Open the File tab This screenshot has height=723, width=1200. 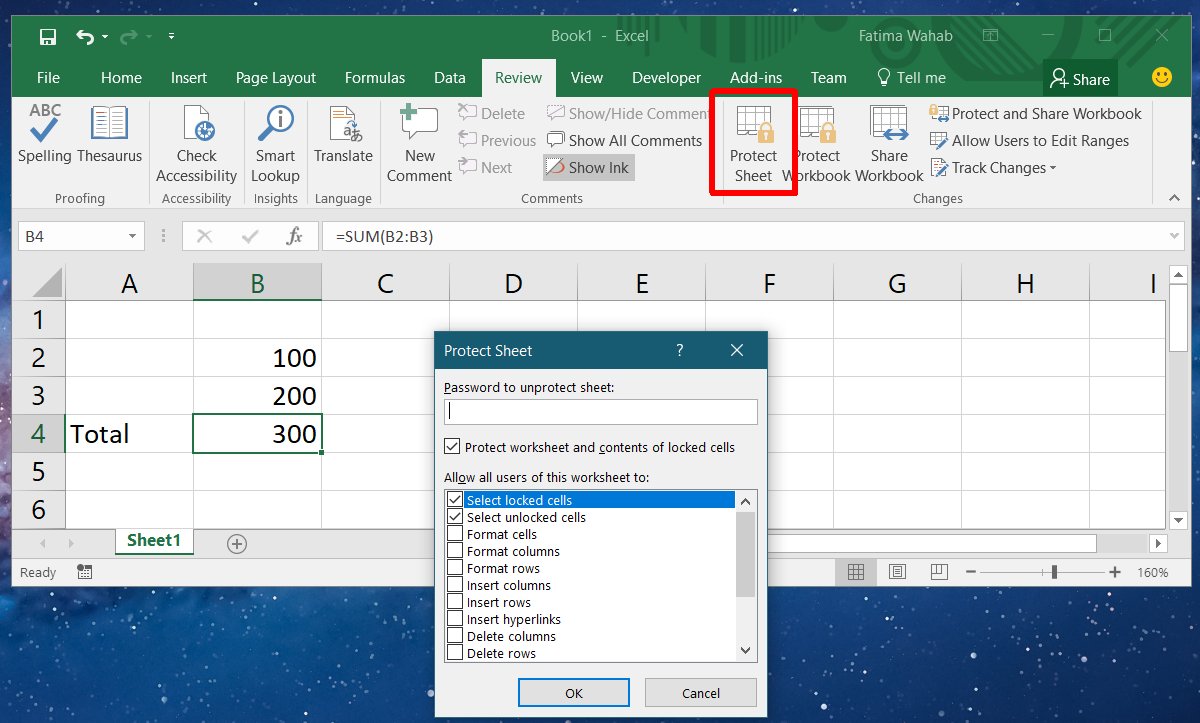pos(48,77)
